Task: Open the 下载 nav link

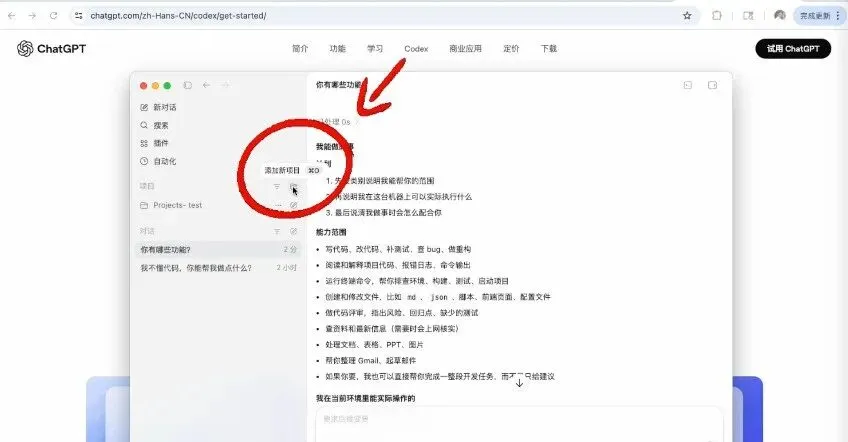Action: [x=548, y=49]
